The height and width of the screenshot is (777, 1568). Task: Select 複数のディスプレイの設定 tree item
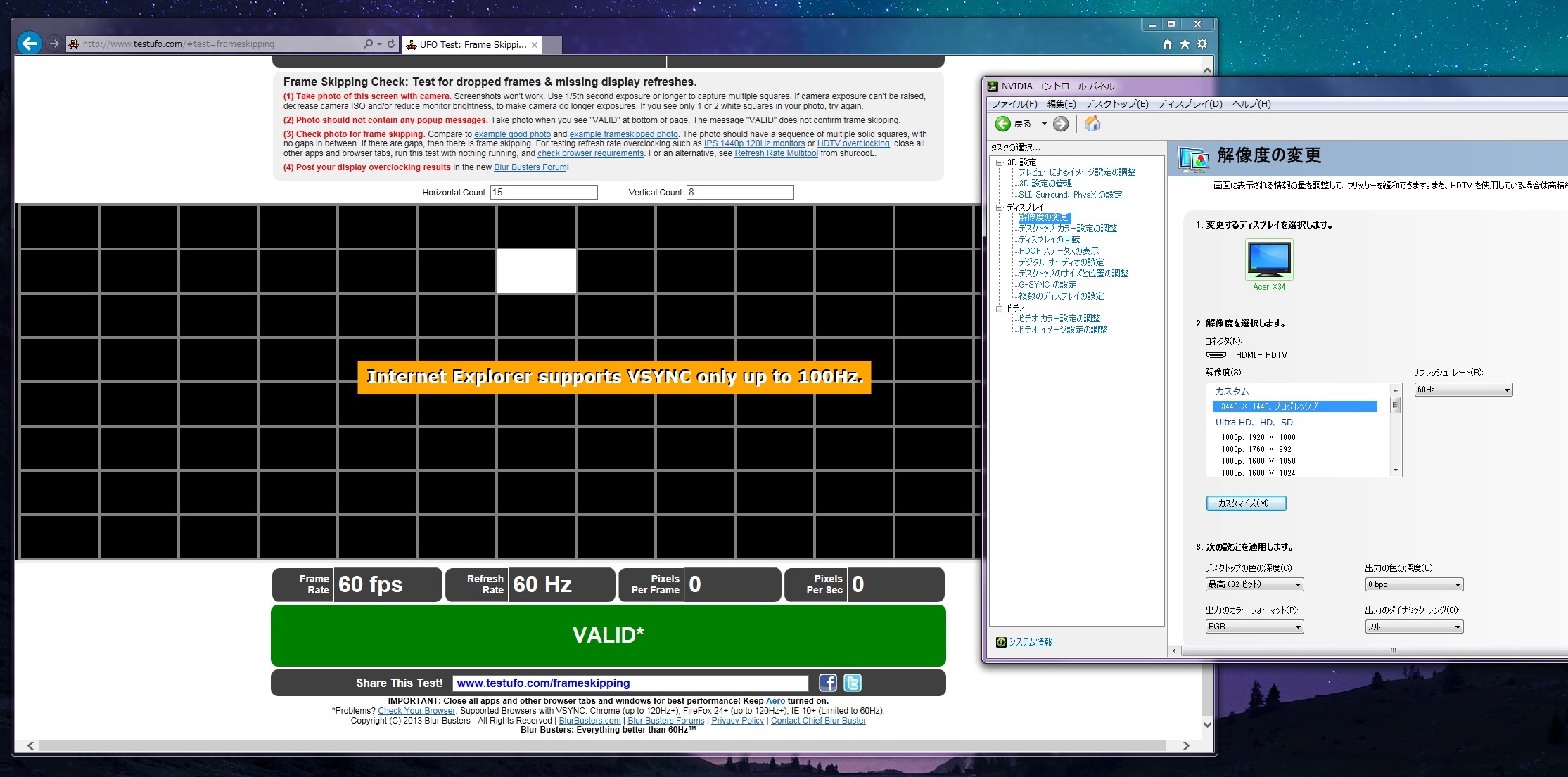1062,296
